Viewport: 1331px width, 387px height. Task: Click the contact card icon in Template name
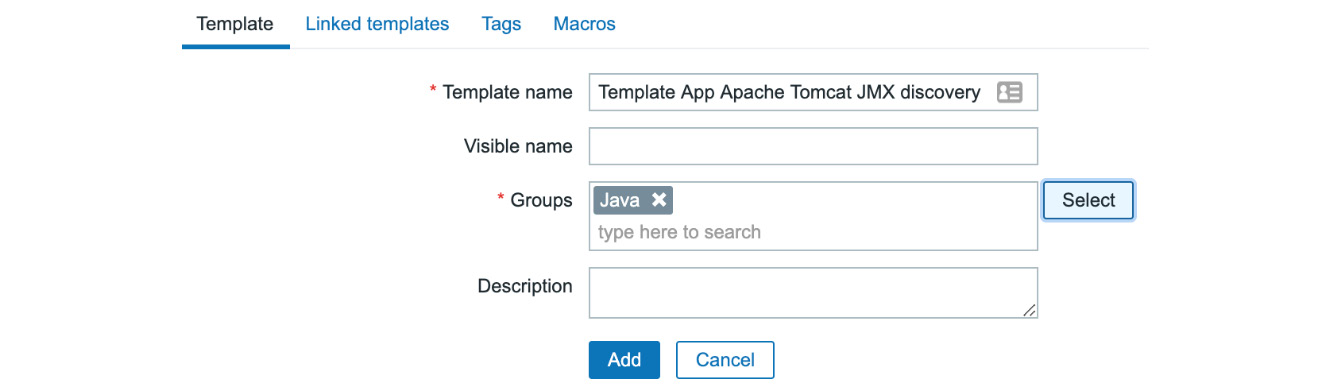click(x=1009, y=92)
